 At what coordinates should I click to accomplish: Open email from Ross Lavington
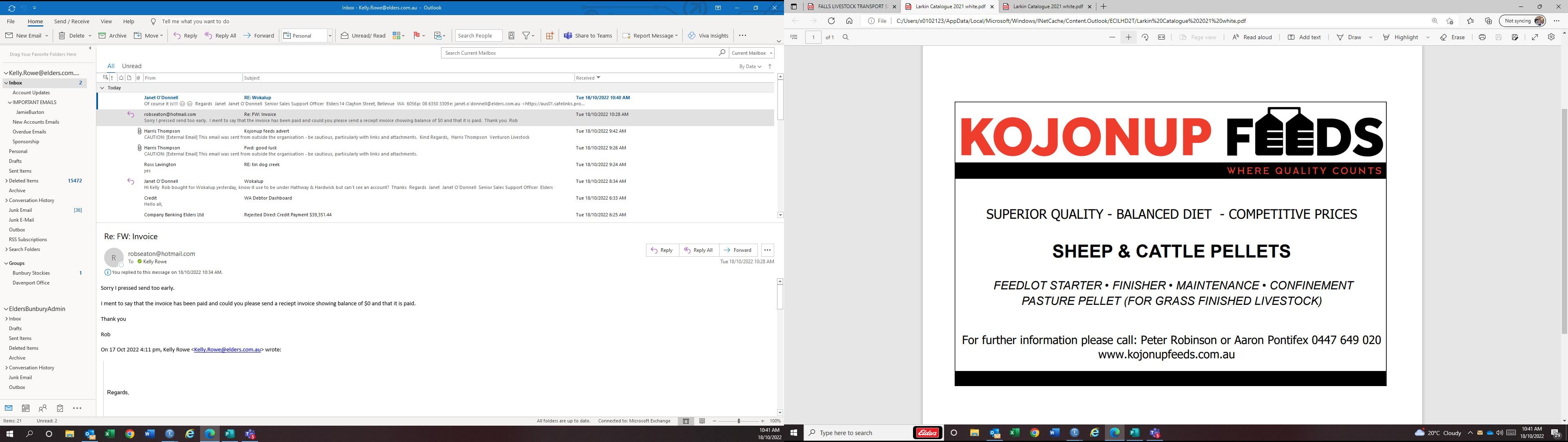pyautogui.click(x=435, y=168)
